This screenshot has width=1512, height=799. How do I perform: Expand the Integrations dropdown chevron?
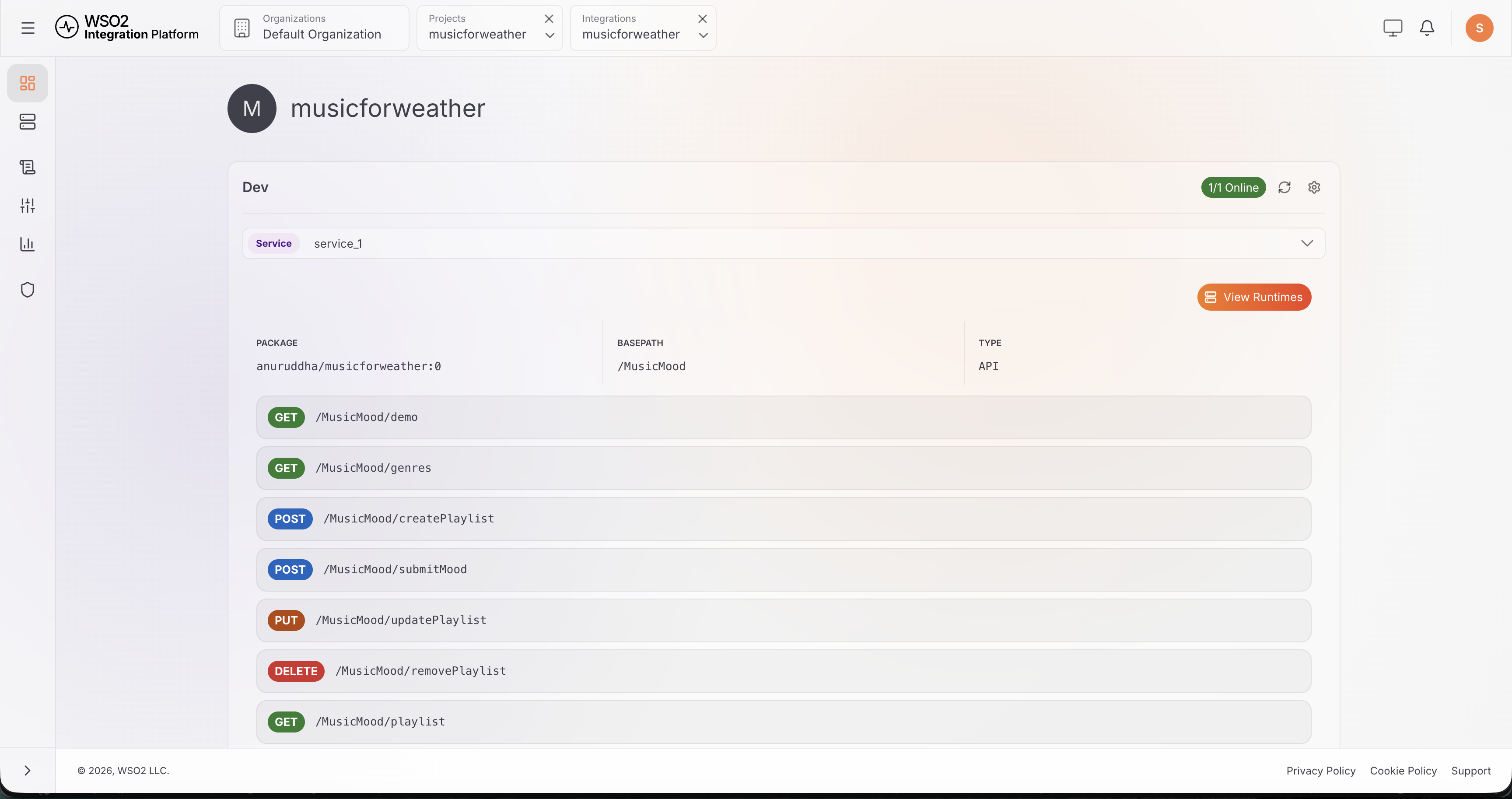[x=703, y=35]
